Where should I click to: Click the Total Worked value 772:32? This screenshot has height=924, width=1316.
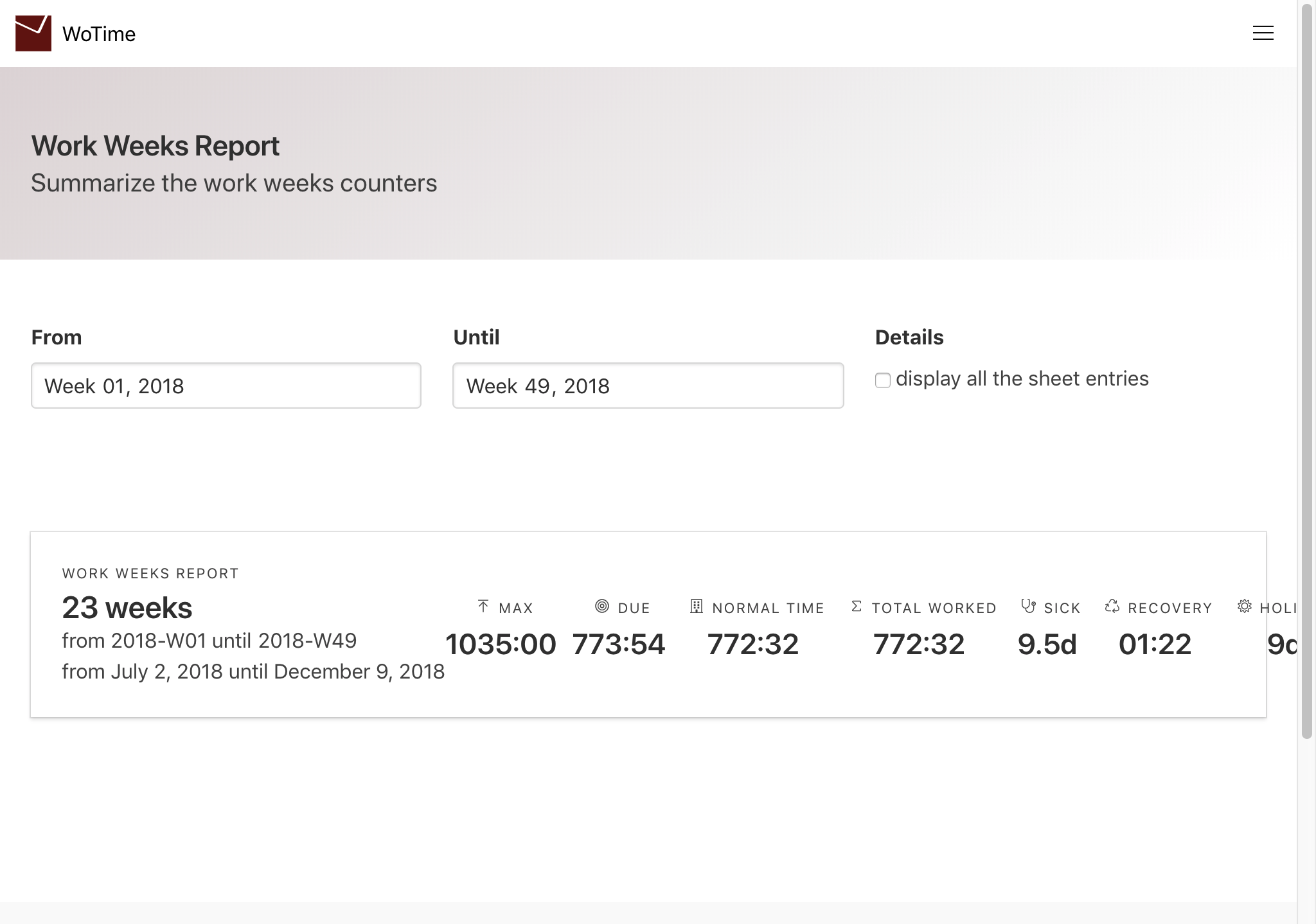tap(919, 644)
